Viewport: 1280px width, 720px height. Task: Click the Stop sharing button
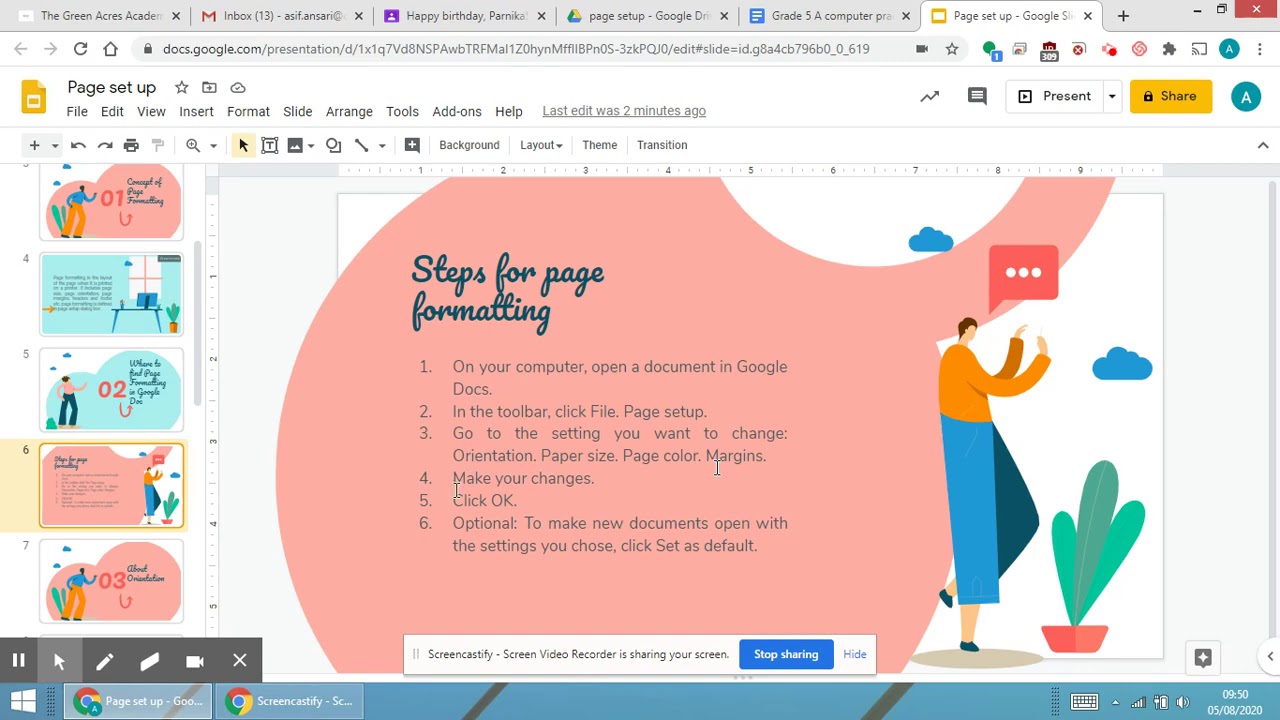(x=786, y=654)
